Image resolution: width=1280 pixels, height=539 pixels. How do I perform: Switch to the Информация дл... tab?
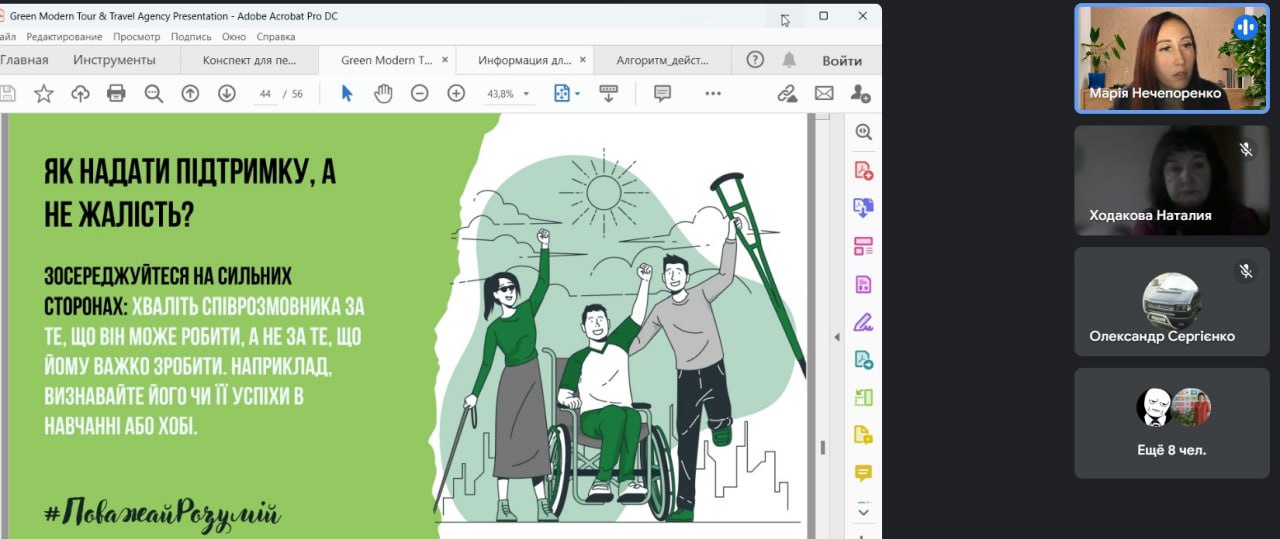[525, 60]
